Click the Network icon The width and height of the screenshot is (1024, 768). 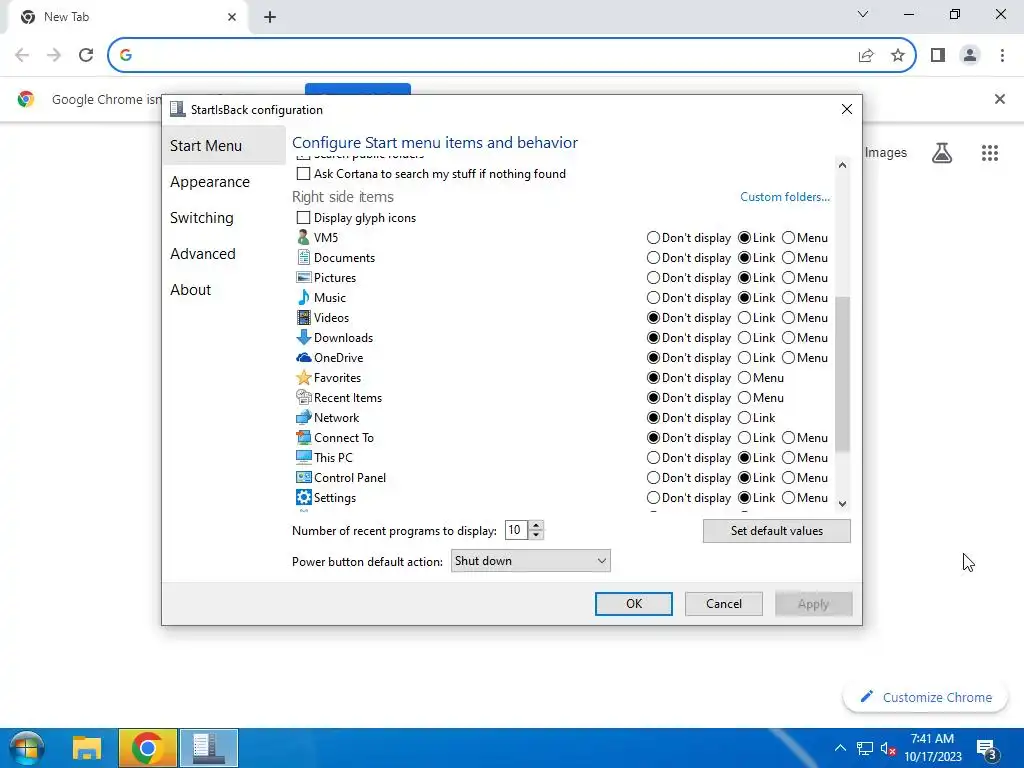(x=303, y=417)
